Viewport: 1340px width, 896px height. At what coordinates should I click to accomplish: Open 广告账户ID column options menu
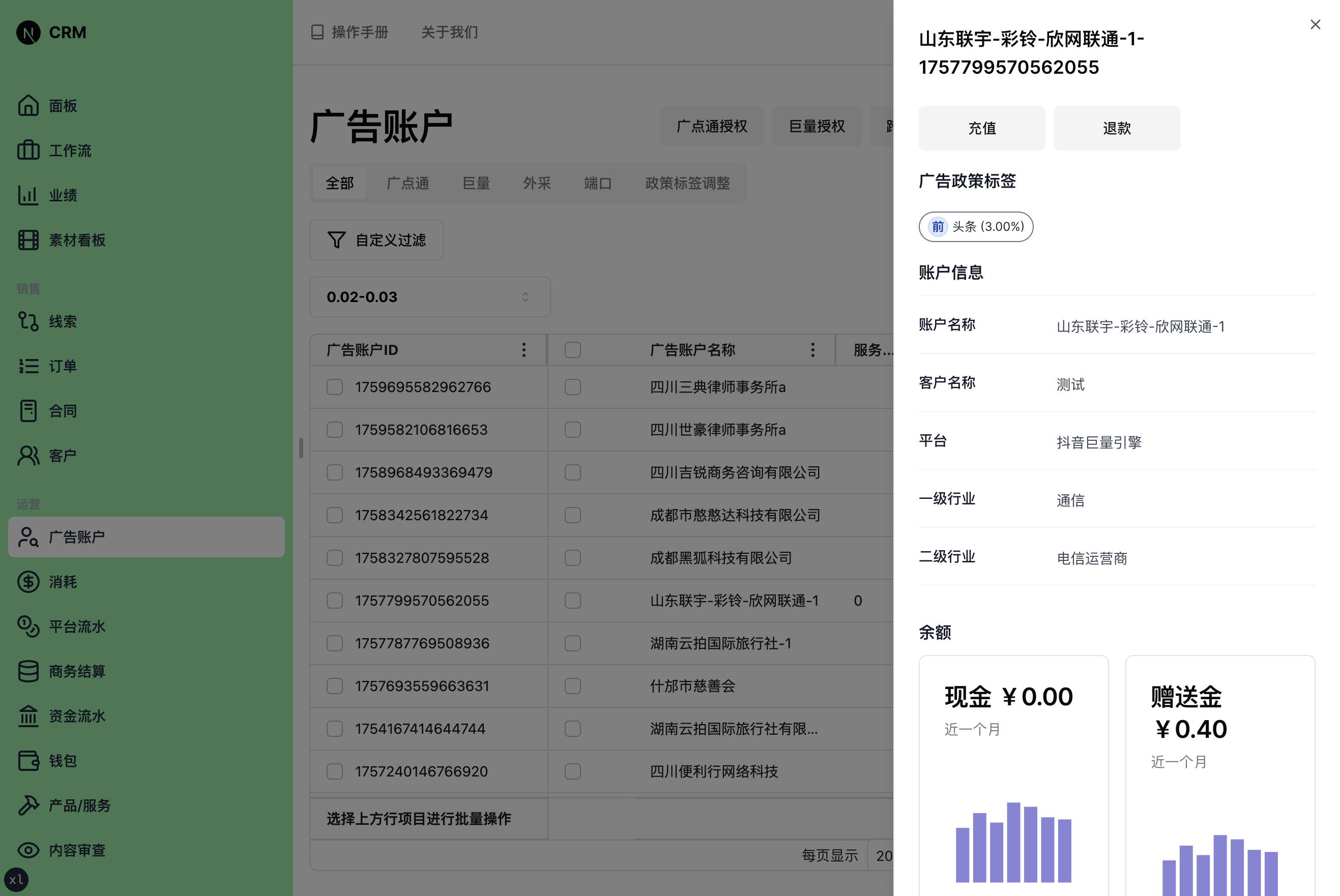523,350
